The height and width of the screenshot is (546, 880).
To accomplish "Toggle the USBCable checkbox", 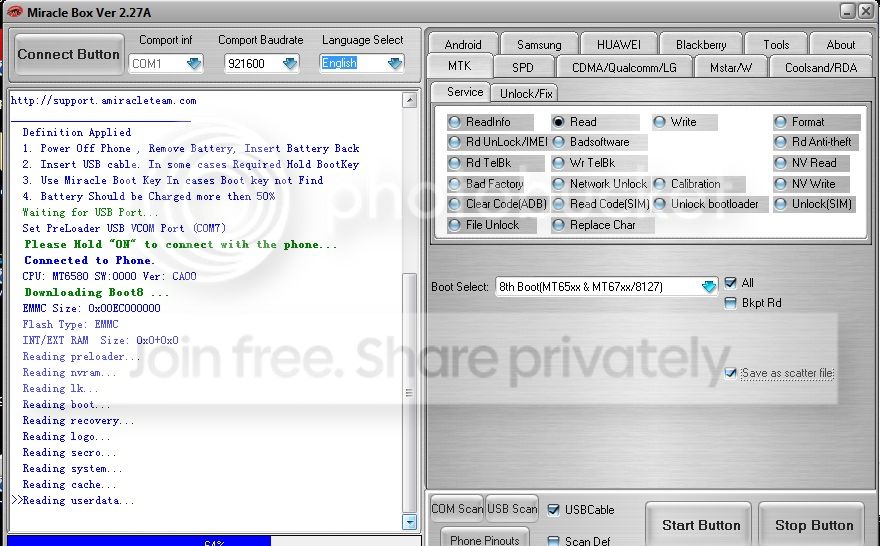I will pyautogui.click(x=554, y=509).
